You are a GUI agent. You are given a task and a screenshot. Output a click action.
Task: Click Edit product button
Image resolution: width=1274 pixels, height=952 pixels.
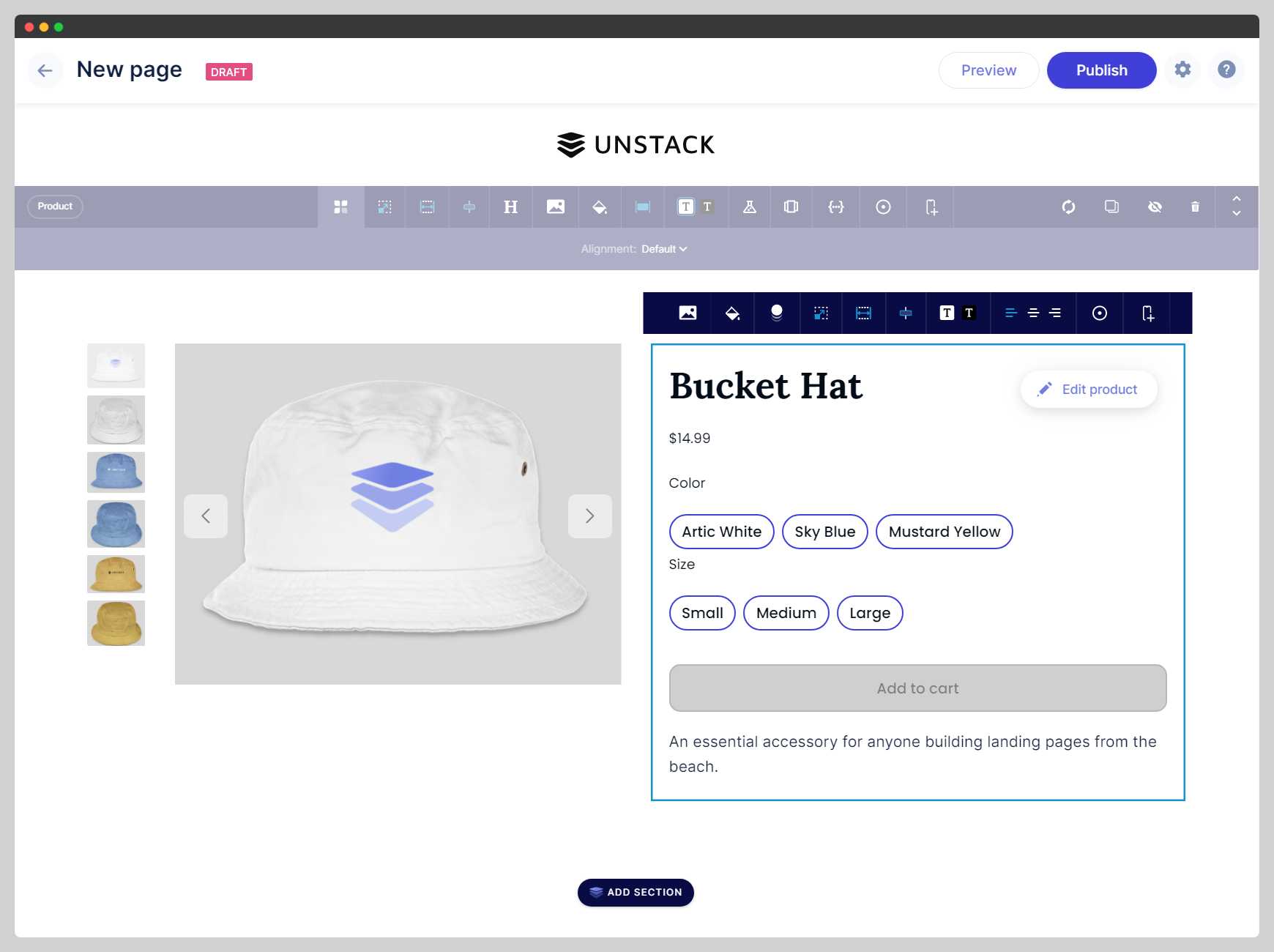1089,390
